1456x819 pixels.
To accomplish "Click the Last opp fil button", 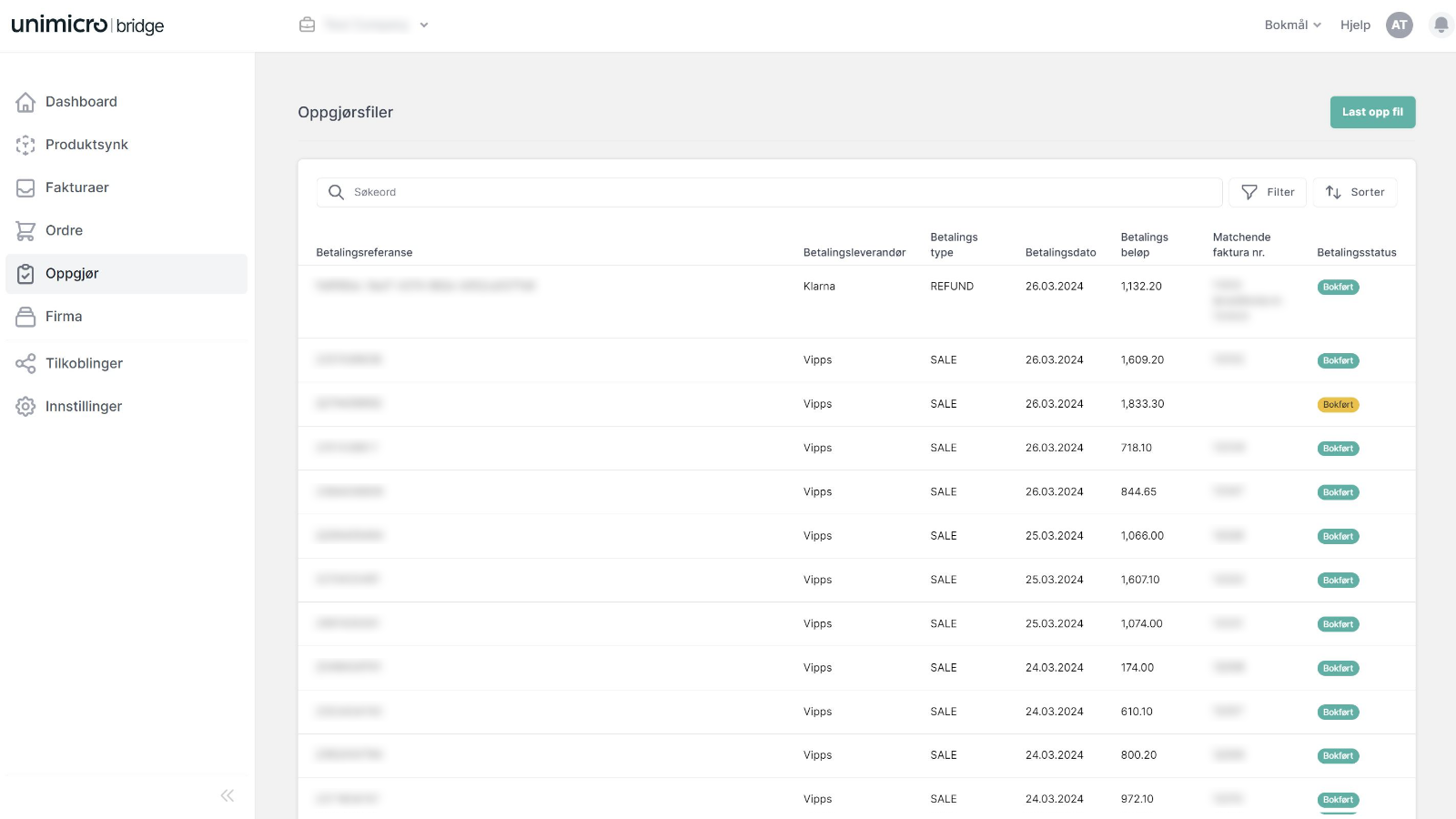I will (1372, 112).
